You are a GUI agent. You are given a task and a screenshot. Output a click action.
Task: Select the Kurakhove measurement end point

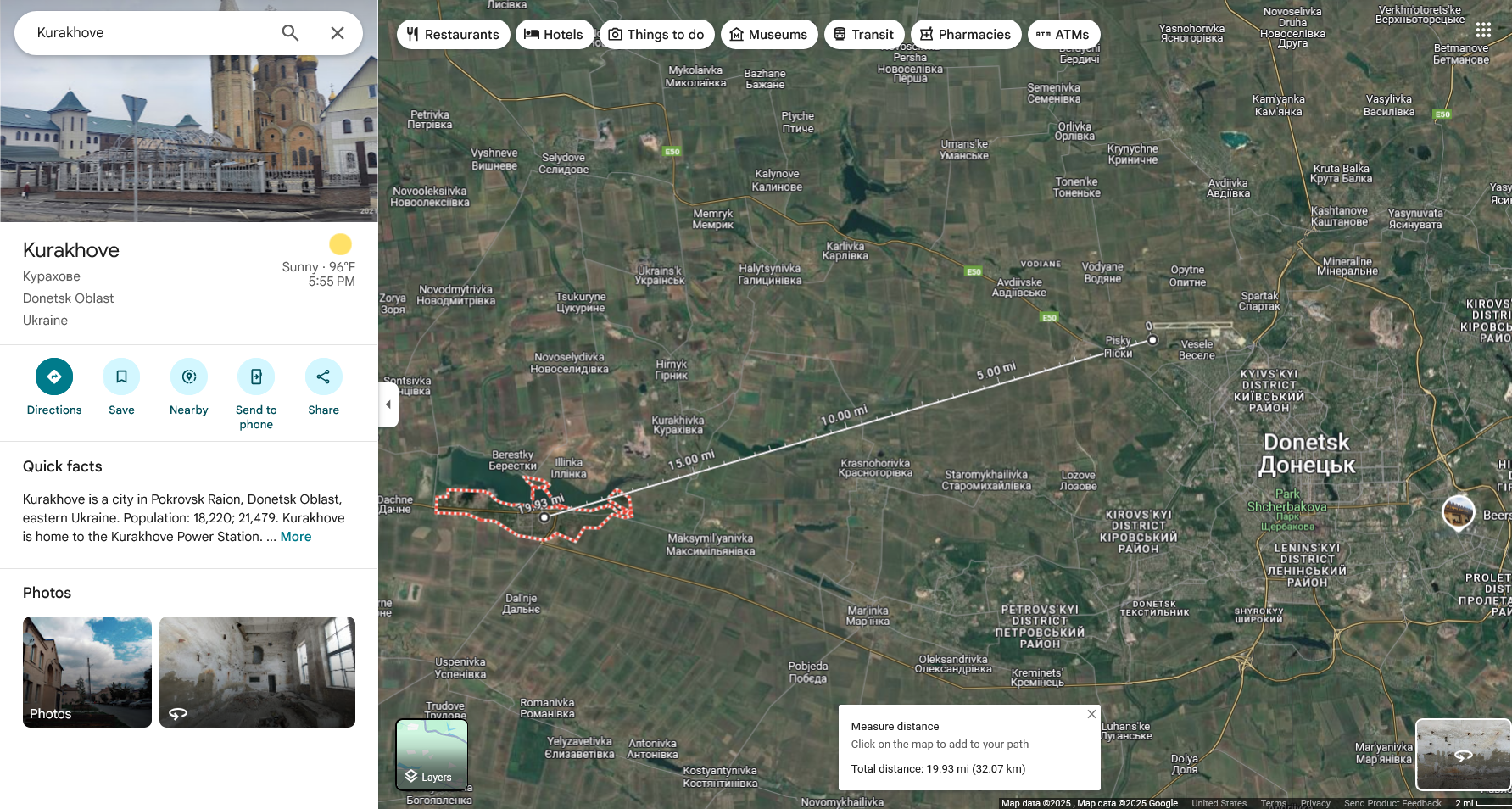point(544,516)
